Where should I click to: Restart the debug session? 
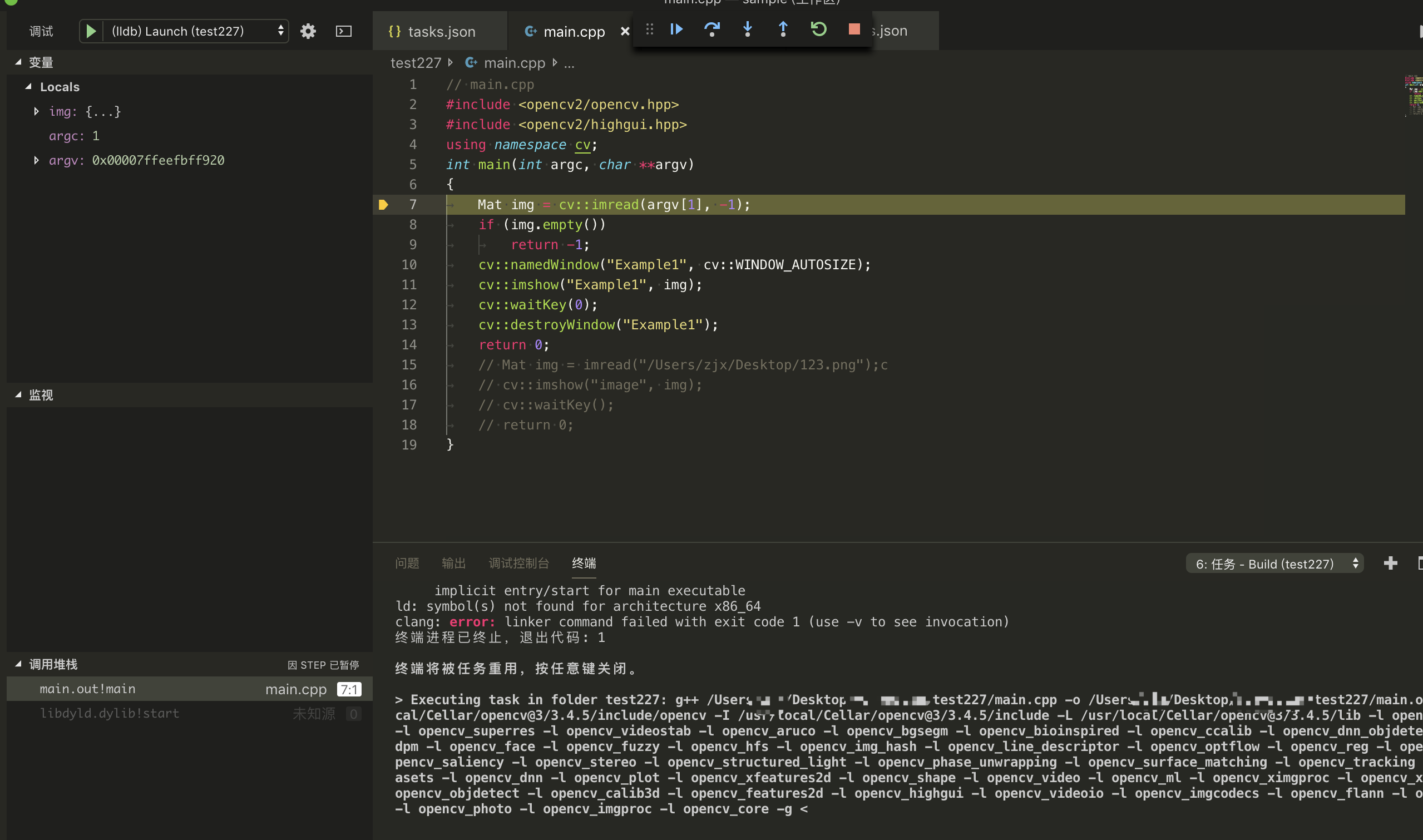818,29
